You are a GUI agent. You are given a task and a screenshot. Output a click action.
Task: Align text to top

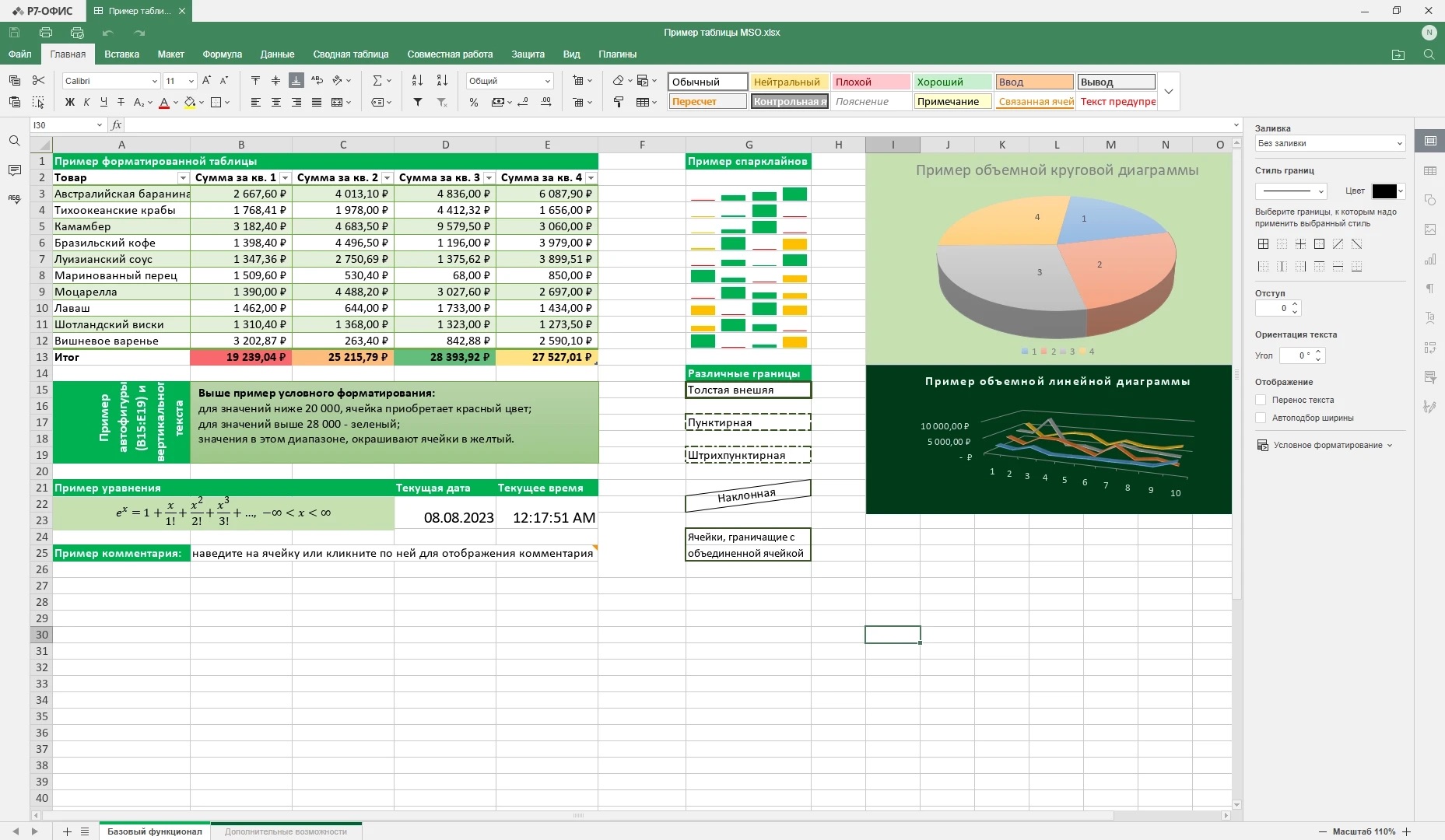point(255,80)
